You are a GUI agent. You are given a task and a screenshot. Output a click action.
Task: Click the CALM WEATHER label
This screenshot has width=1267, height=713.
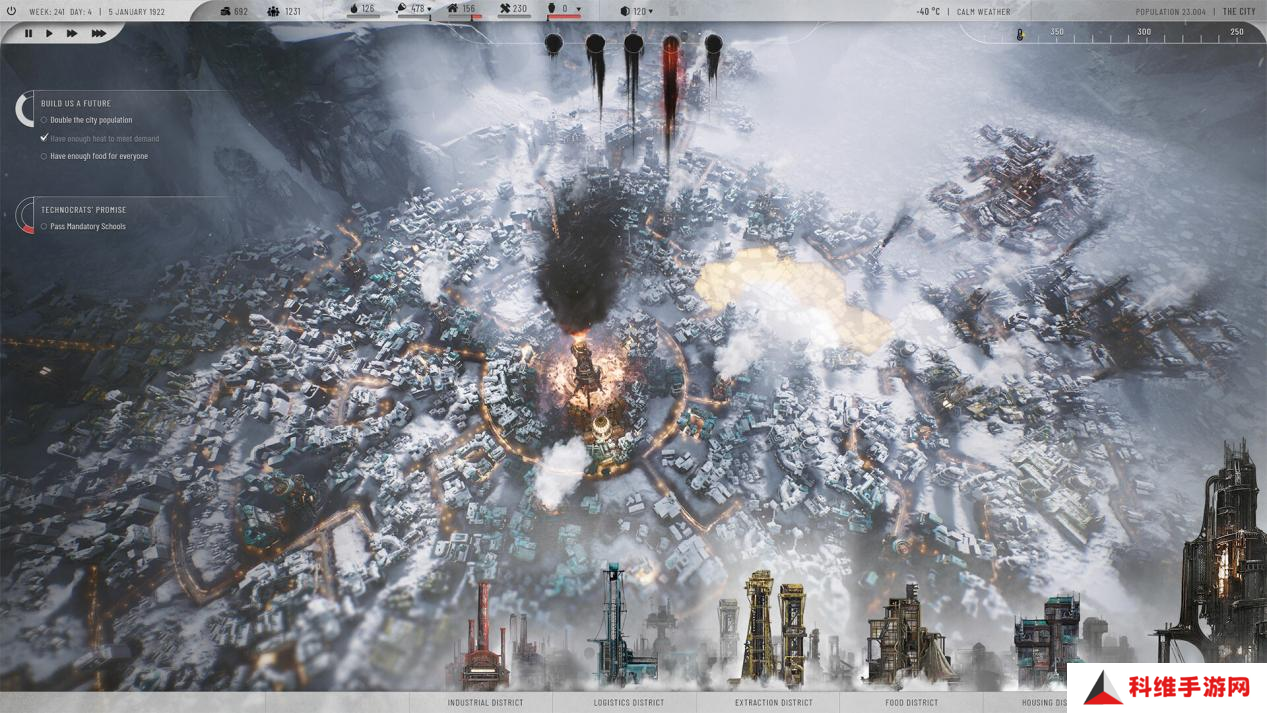coord(984,12)
